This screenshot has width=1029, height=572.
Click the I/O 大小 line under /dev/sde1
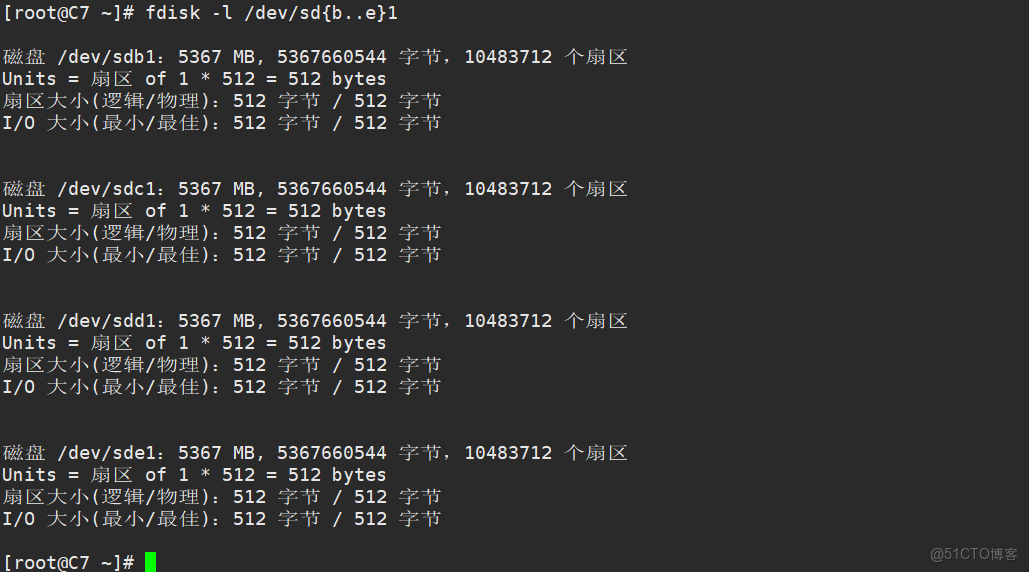221,519
